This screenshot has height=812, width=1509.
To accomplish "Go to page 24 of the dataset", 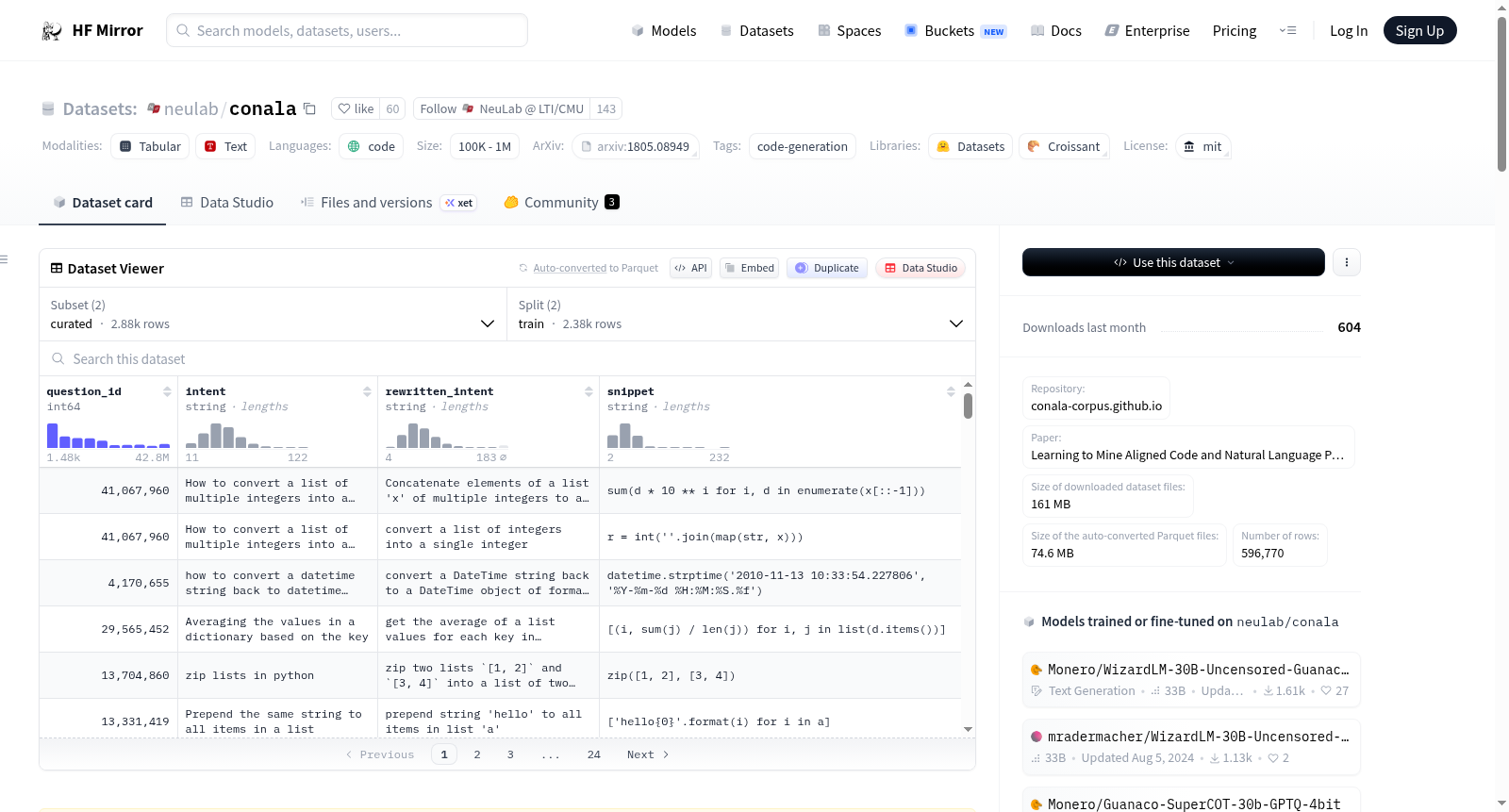I will point(594,754).
